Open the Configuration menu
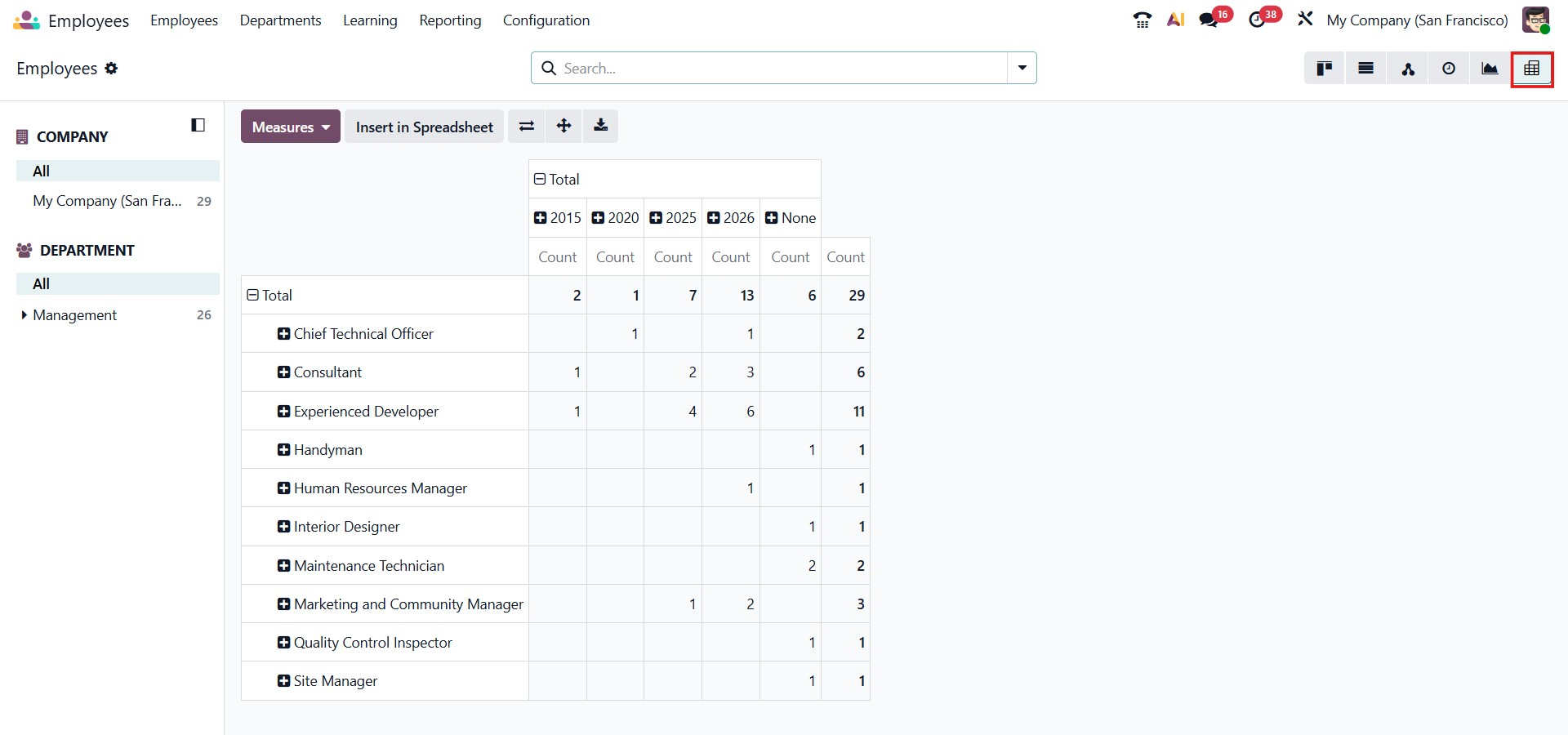Image resolution: width=1568 pixels, height=735 pixels. tap(546, 20)
